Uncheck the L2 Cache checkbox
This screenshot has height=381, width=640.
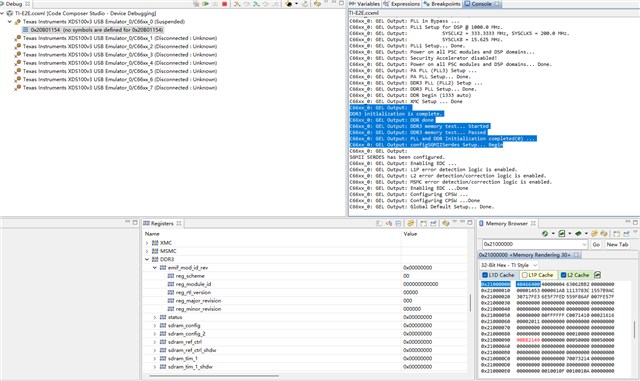563,275
